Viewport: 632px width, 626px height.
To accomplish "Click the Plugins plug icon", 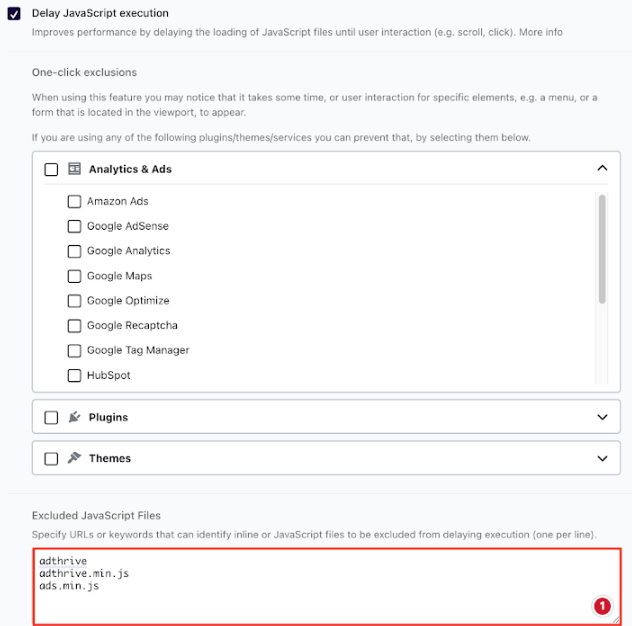I will pos(74,417).
